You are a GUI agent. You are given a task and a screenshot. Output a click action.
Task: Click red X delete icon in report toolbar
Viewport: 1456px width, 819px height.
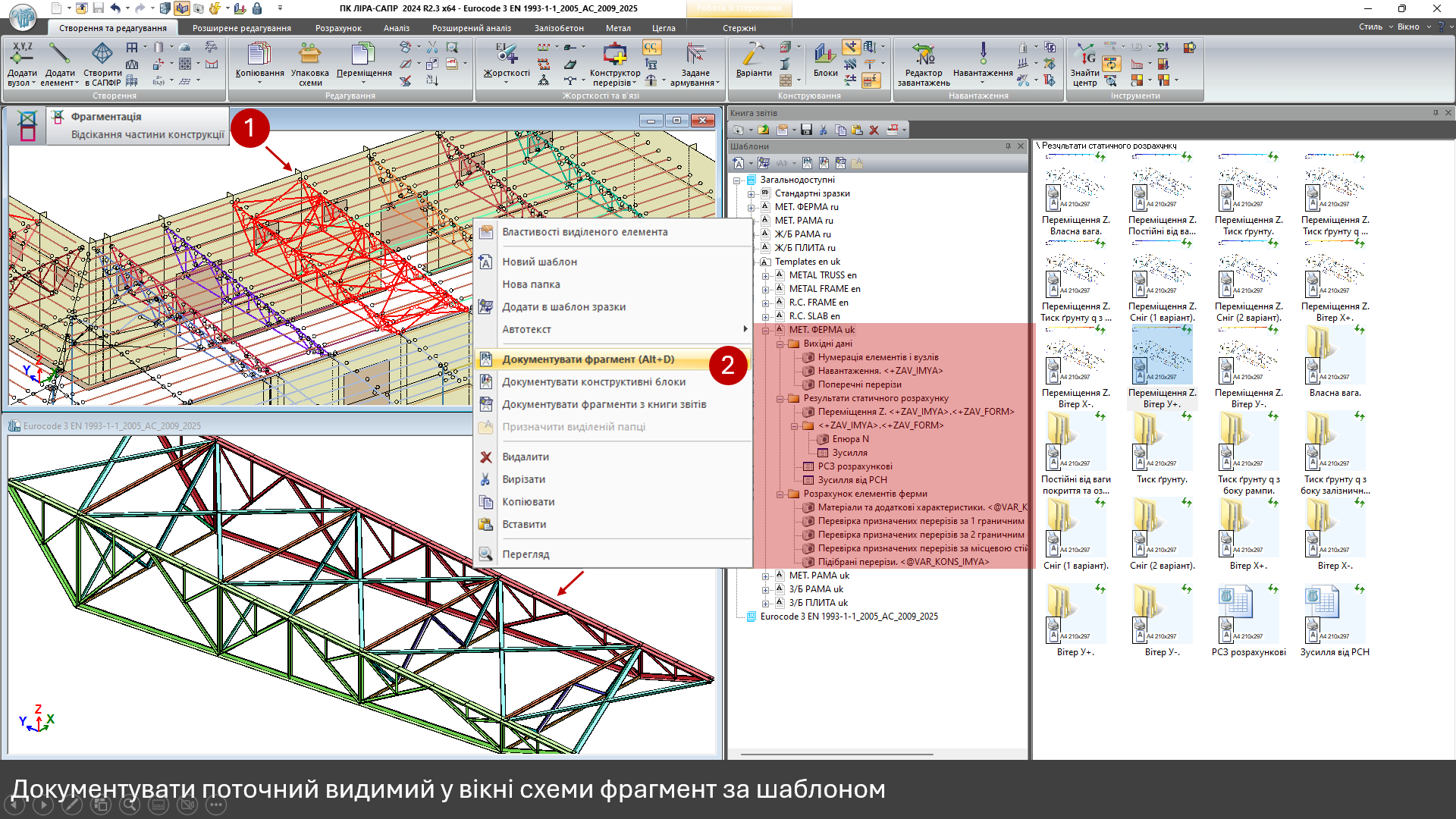tap(874, 130)
